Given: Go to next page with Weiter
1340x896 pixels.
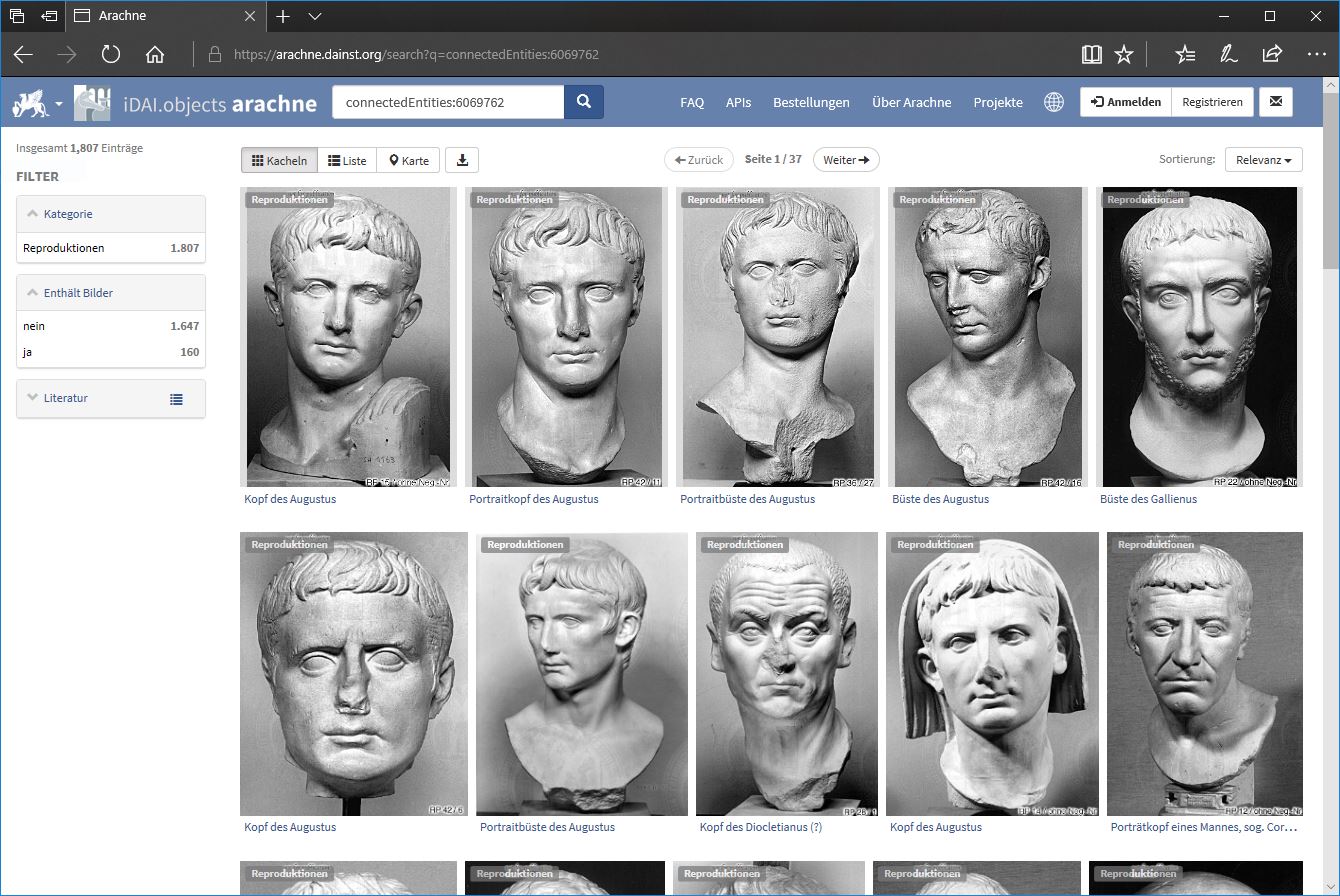Looking at the screenshot, I should (846, 160).
